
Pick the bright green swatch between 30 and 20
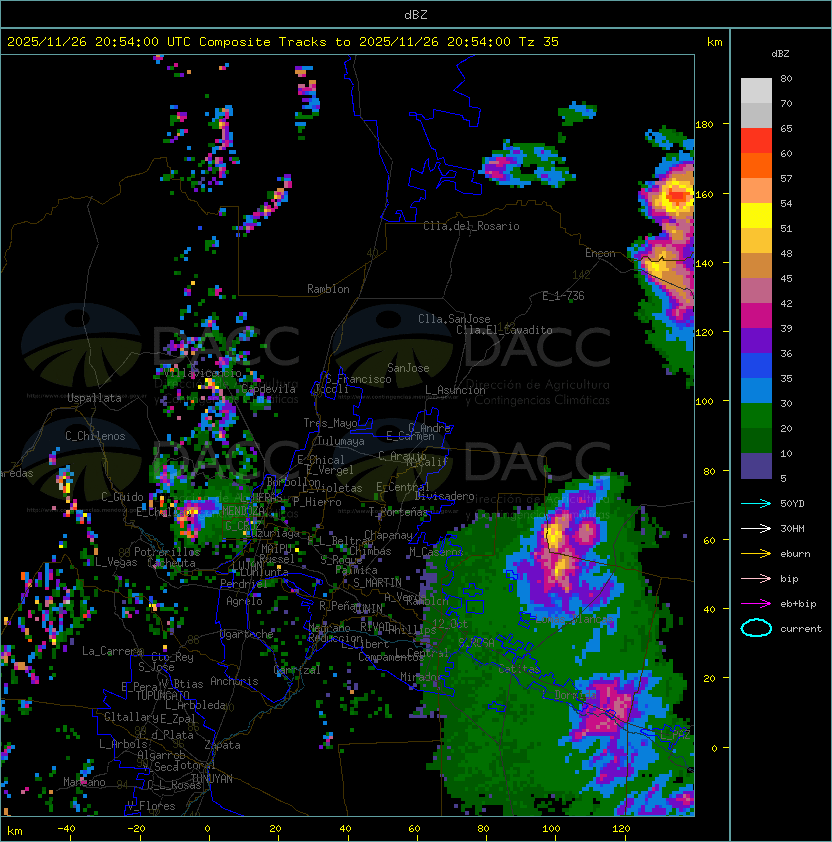pyautogui.click(x=756, y=416)
